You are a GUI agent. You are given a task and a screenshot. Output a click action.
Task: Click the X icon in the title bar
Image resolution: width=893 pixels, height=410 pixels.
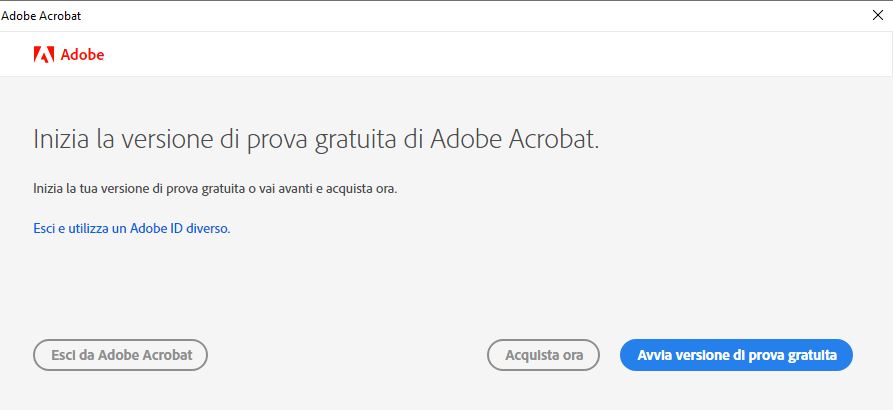tap(878, 15)
